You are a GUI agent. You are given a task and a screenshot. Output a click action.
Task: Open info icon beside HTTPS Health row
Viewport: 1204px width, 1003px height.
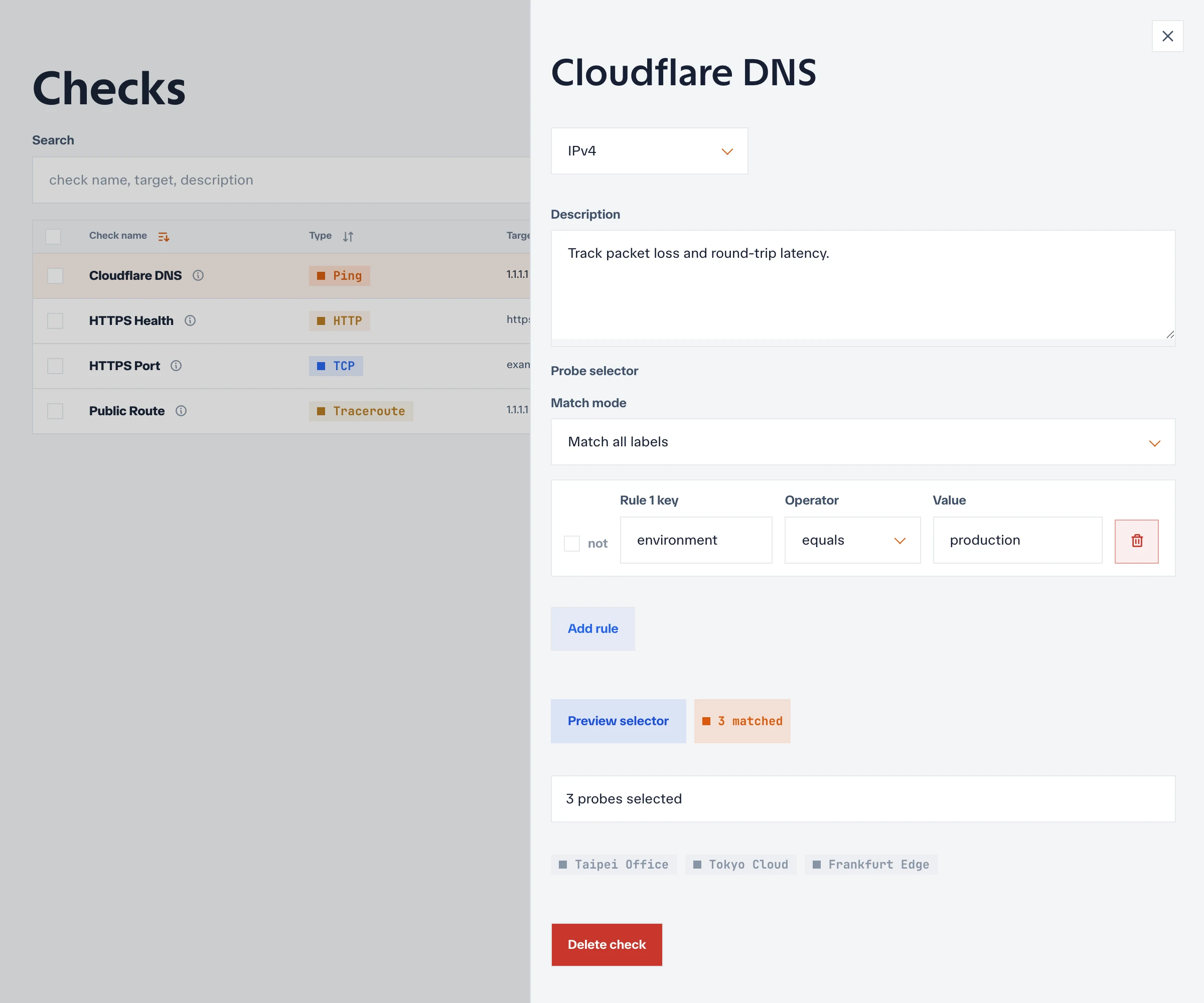[190, 321]
